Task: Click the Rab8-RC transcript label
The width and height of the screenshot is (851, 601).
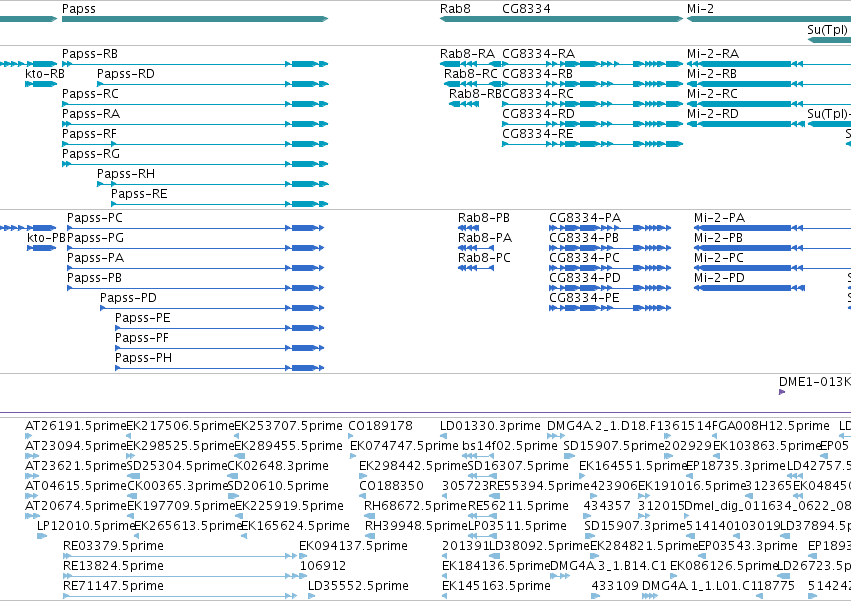Action: tap(471, 74)
